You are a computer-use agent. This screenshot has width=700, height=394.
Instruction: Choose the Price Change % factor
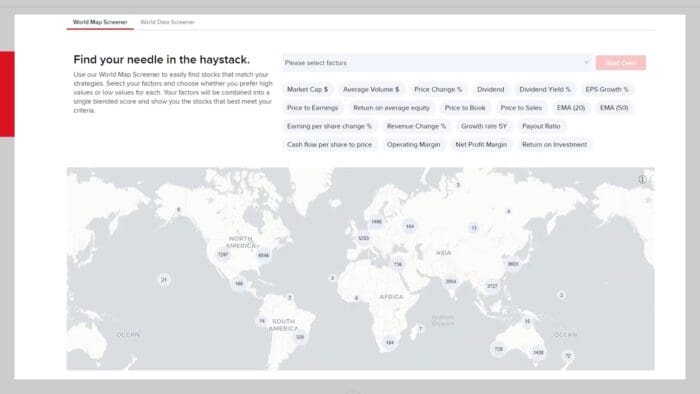click(438, 89)
